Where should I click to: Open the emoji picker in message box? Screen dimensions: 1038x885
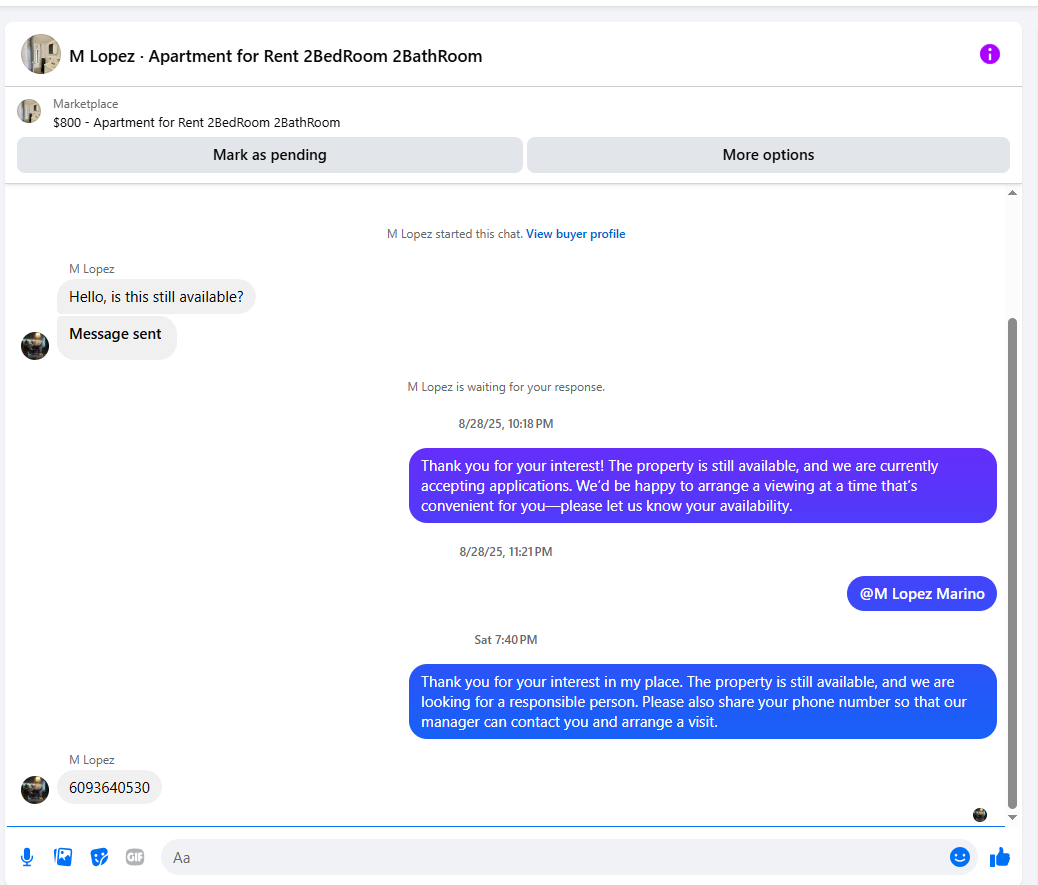(960, 857)
